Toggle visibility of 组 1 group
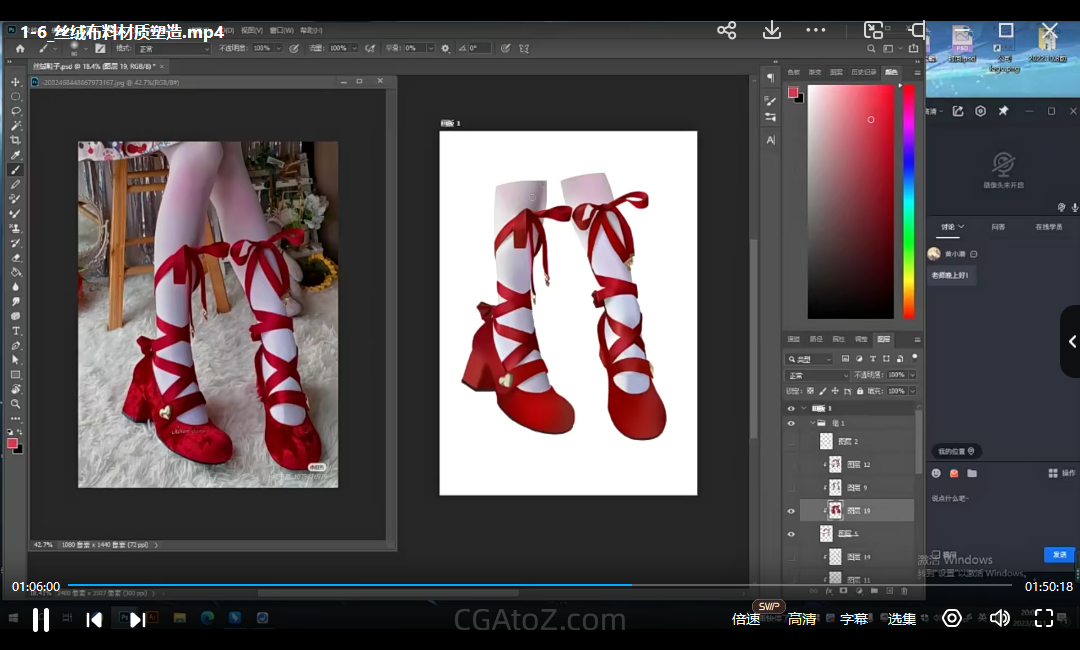This screenshot has width=1080, height=650. click(791, 424)
